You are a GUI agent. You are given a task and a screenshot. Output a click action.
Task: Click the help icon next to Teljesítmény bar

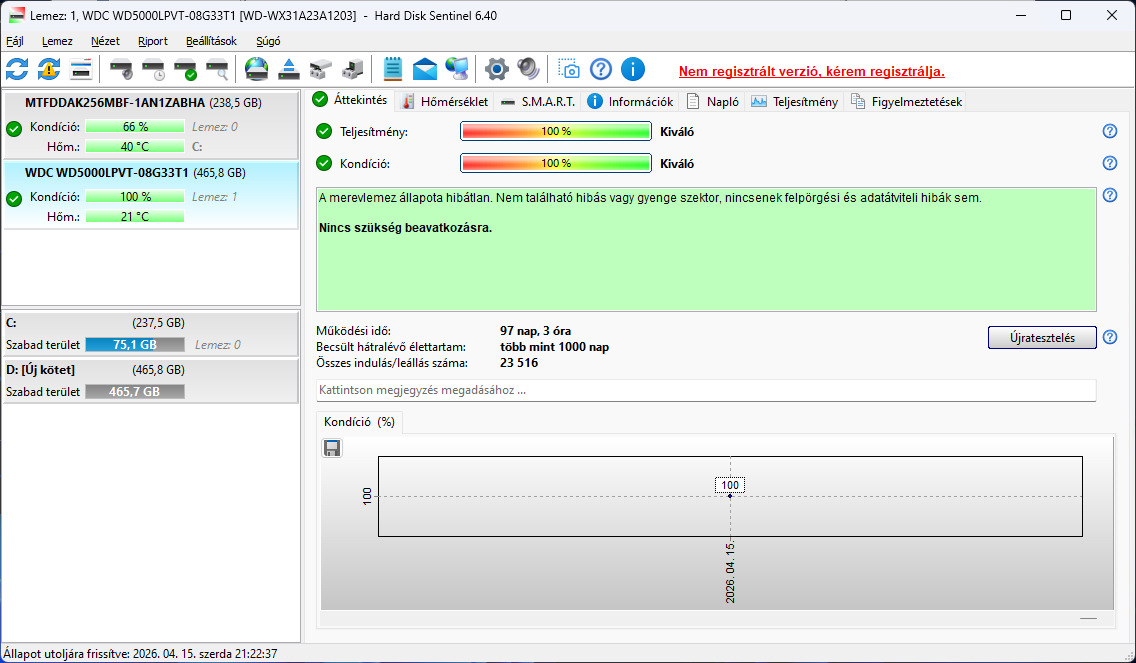[x=1109, y=131]
